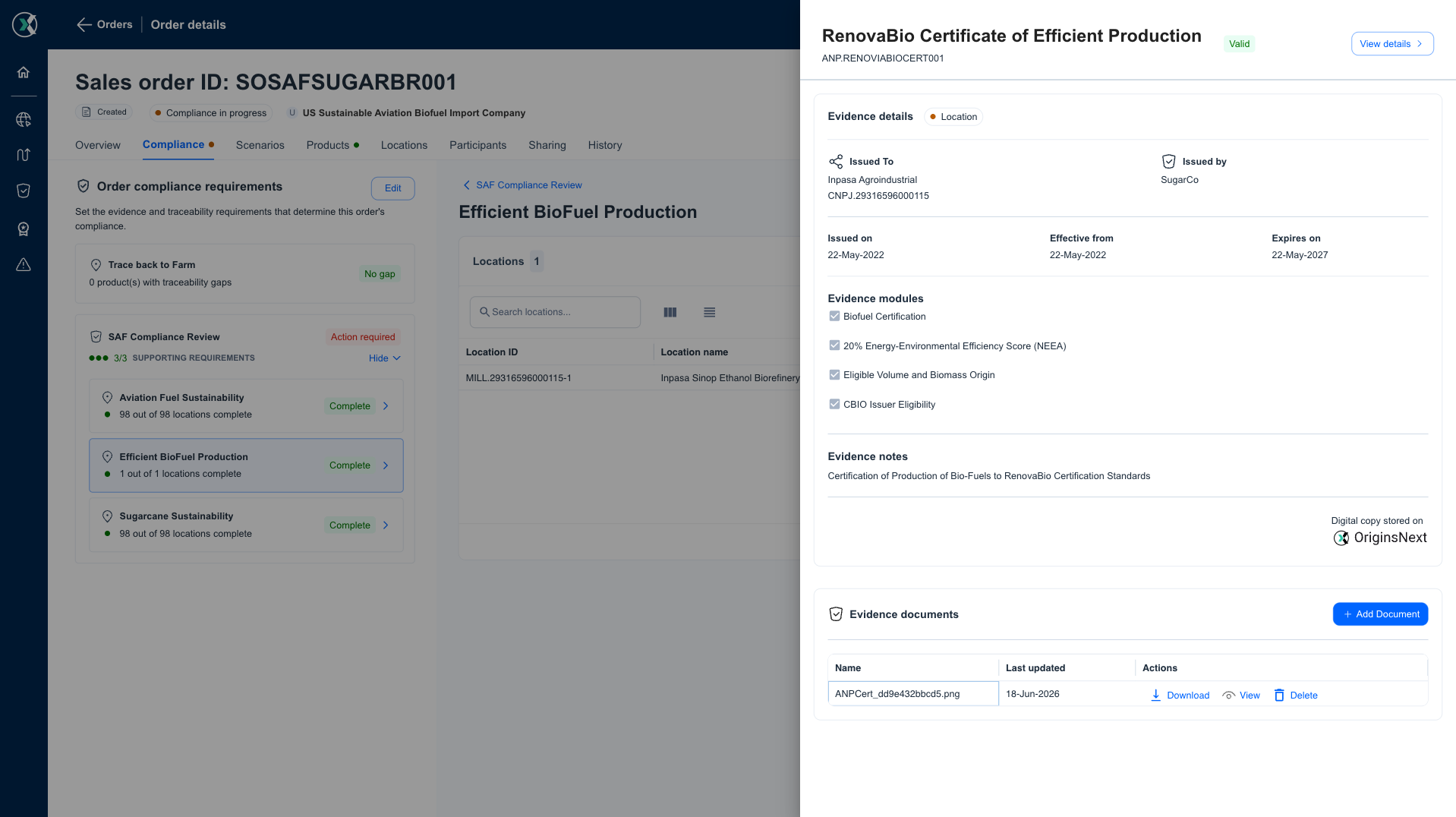This screenshot has width=1456, height=817.
Task: Click the Created document icon badge
Action: coord(87,112)
